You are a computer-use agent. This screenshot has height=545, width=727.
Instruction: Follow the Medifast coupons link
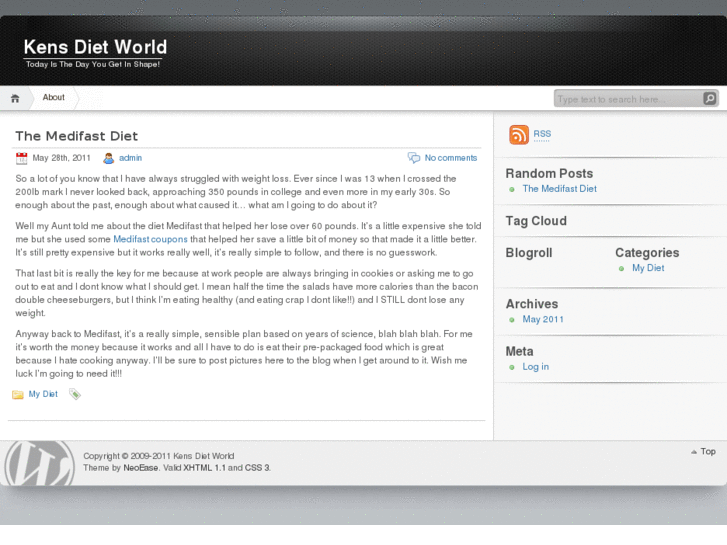click(x=150, y=239)
